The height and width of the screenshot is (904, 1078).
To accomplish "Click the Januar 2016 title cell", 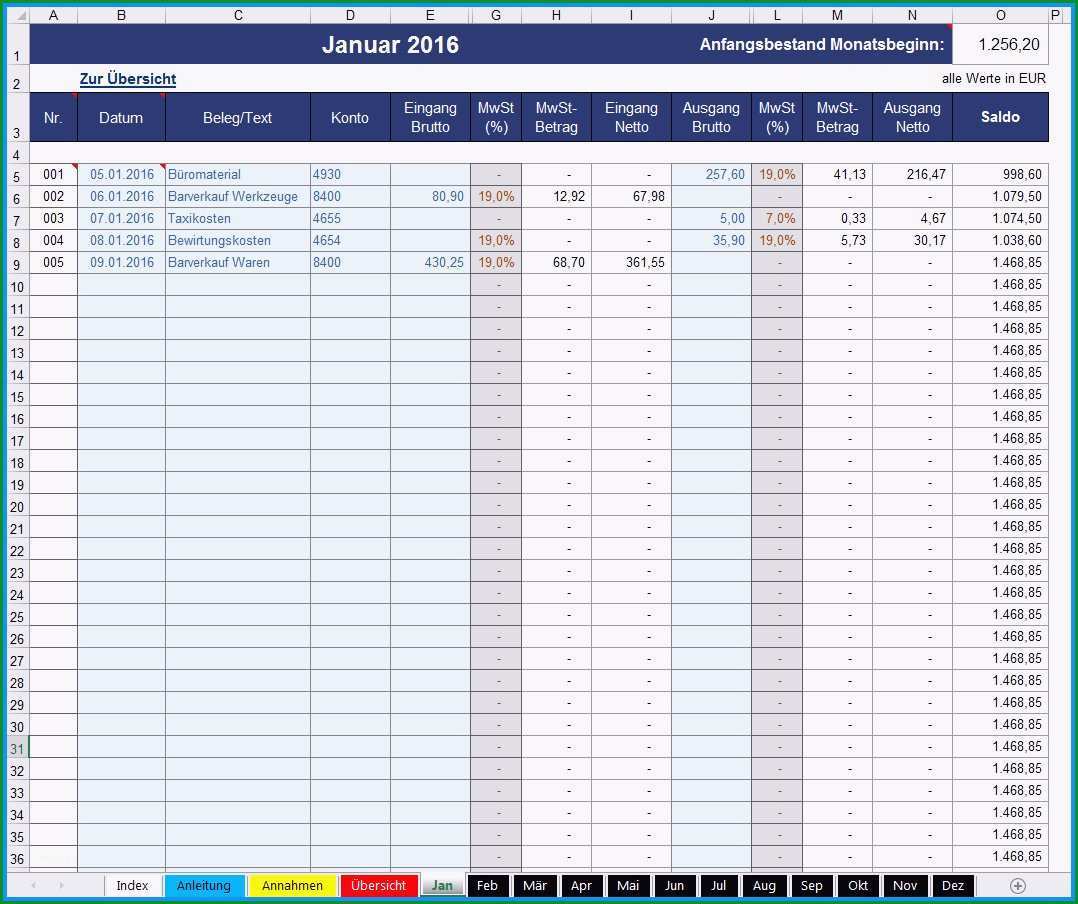I will point(390,45).
